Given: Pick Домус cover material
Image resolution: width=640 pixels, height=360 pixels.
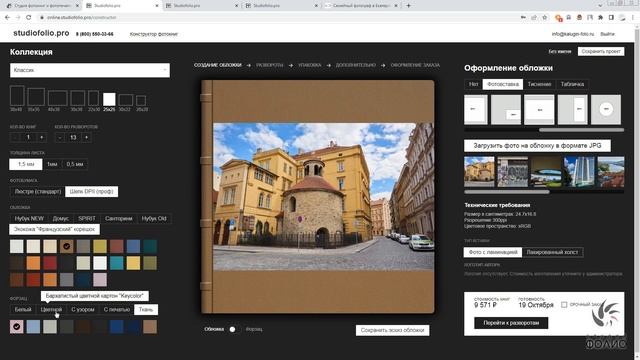Looking at the screenshot, I should 61,218.
